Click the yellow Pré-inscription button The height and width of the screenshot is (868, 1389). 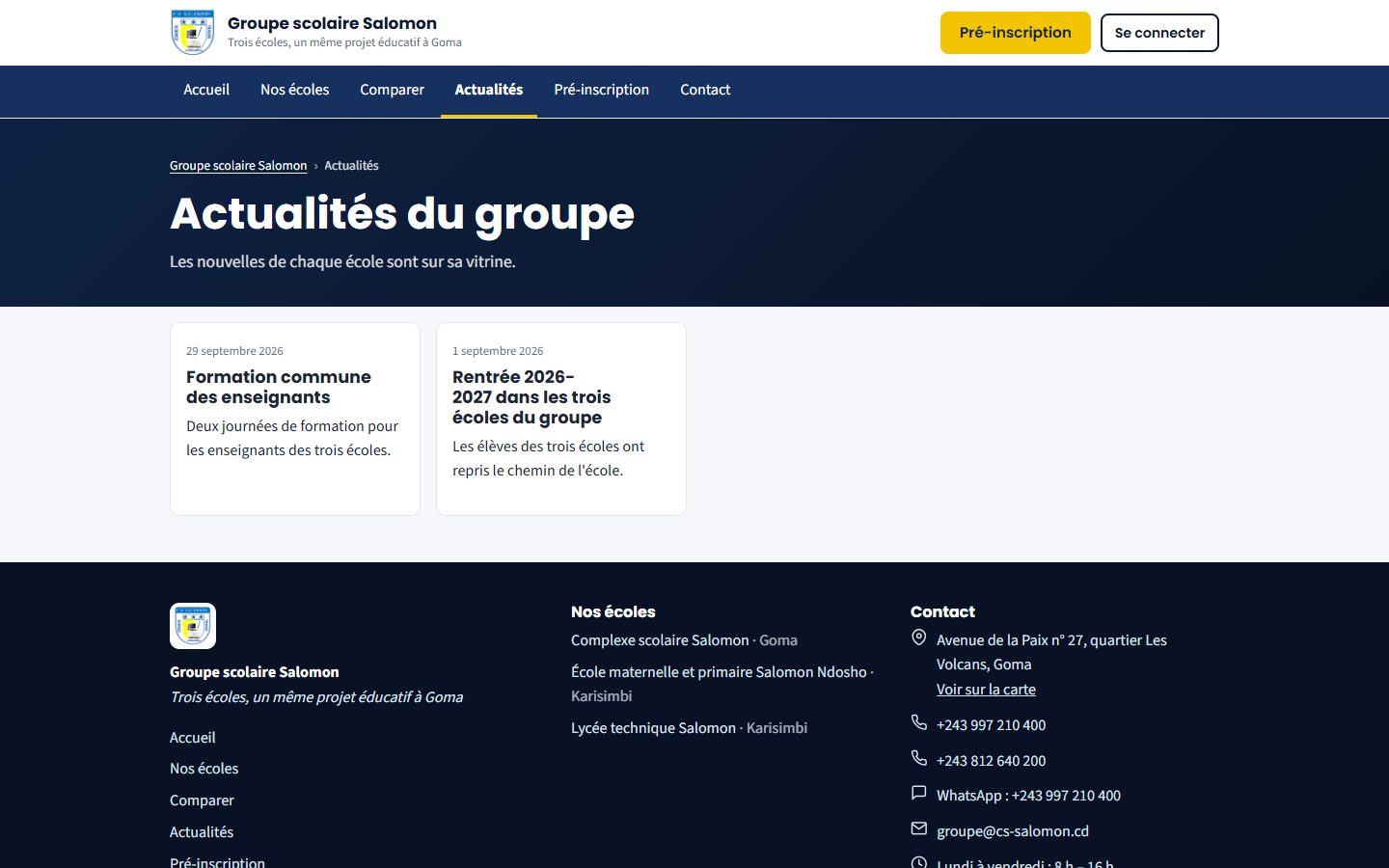click(x=1016, y=33)
